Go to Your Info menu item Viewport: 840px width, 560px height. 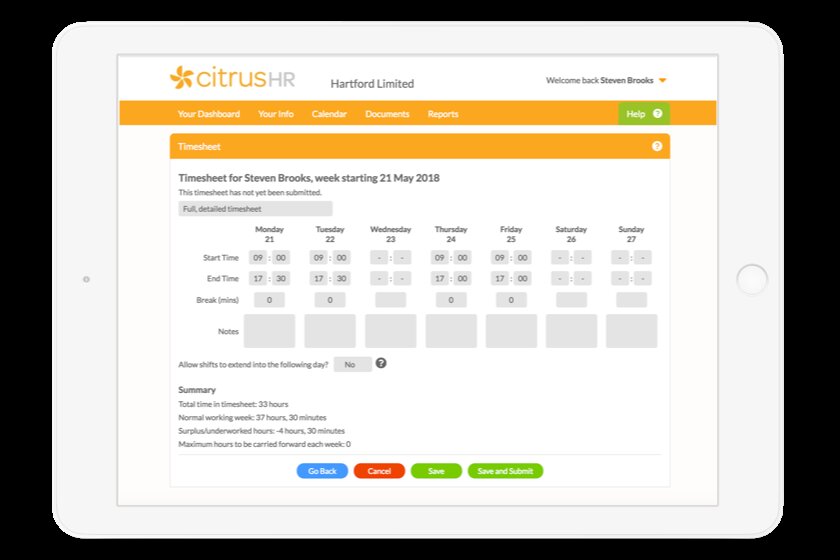(276, 114)
